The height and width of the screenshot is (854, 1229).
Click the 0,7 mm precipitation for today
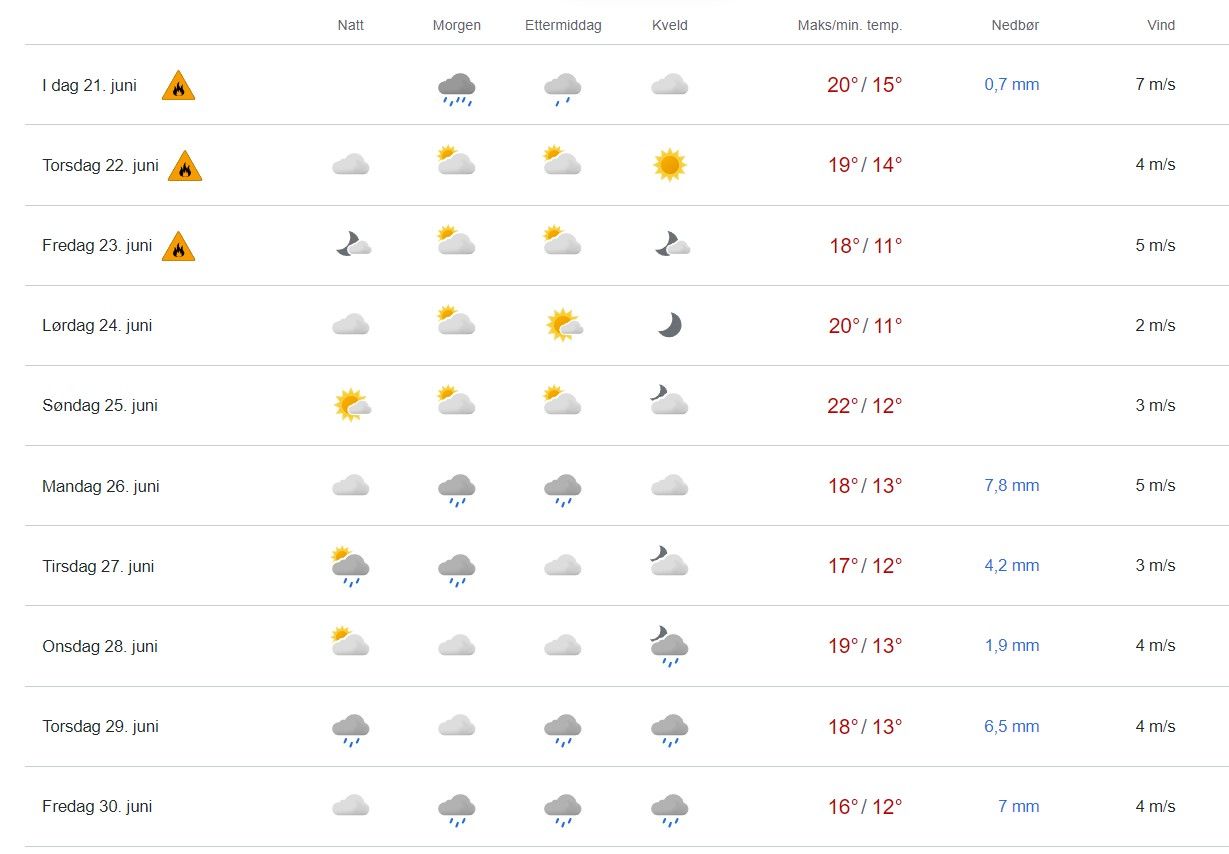pos(1011,84)
